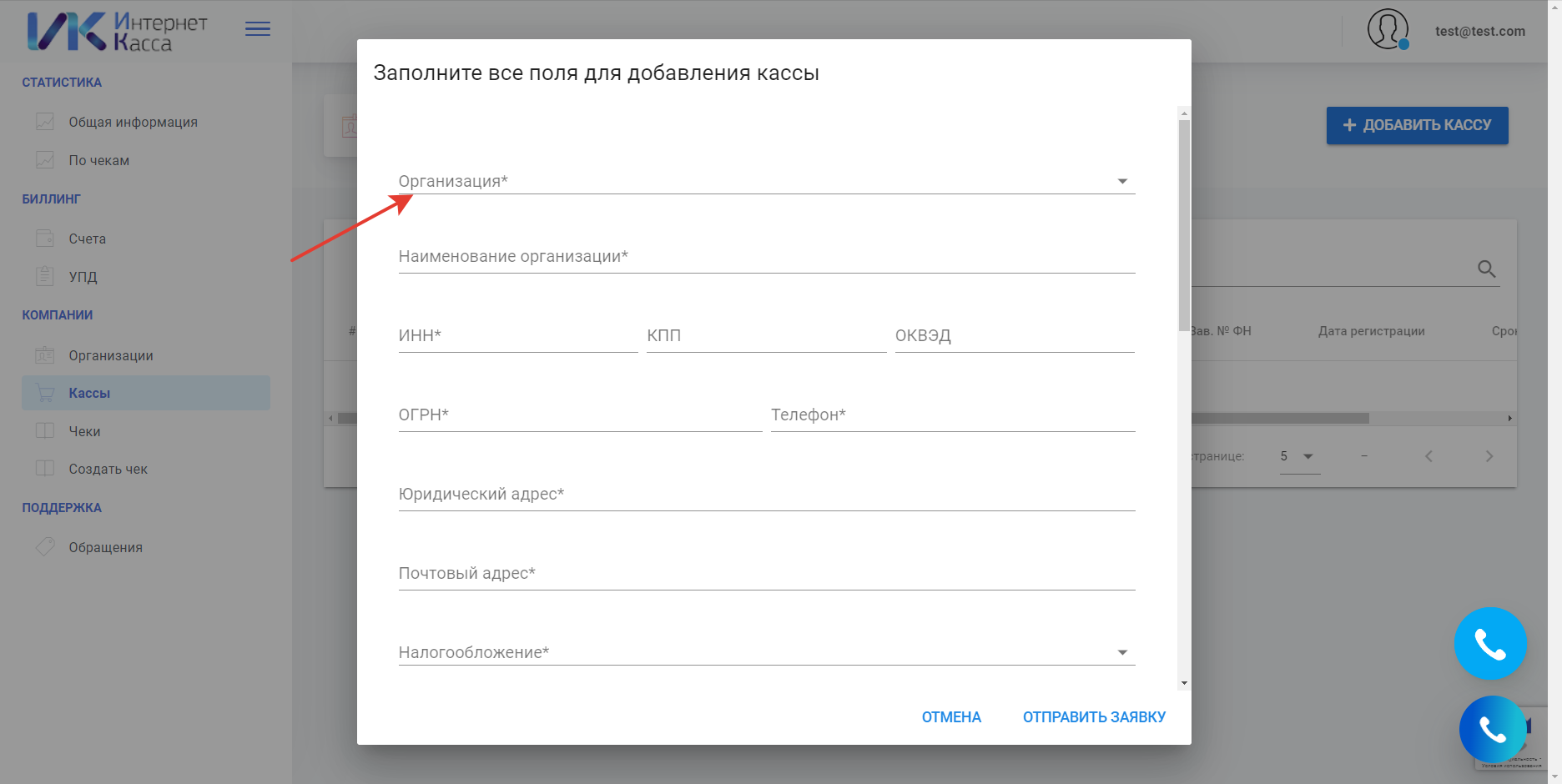Image resolution: width=1562 pixels, height=784 pixels.
Task: Click СТАТИСТИКА section heading
Action: click(62, 83)
